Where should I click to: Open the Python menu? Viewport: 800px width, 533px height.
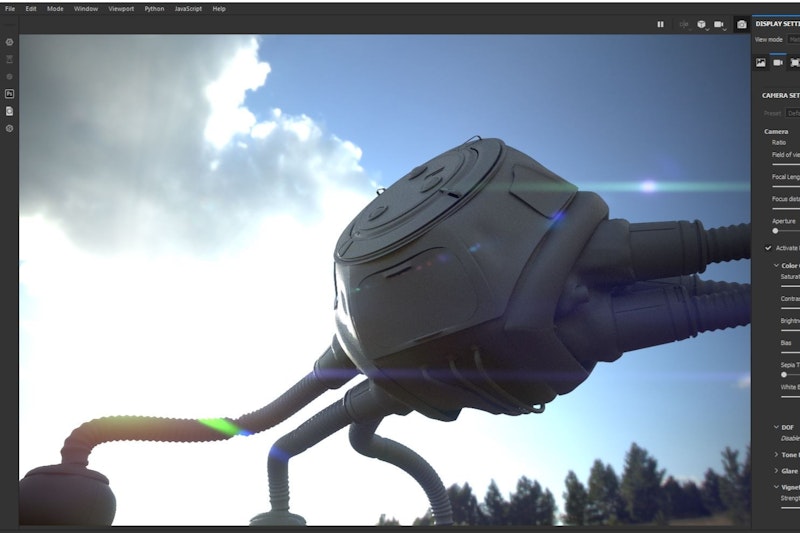pos(154,8)
